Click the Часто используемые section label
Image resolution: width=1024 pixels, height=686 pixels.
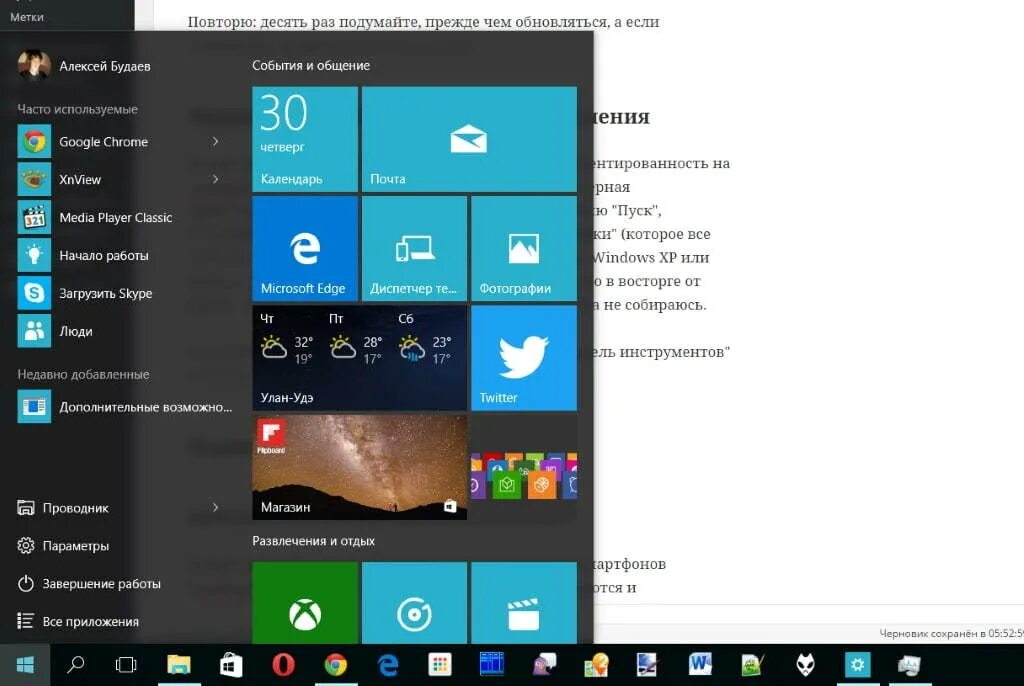pyautogui.click(x=78, y=109)
